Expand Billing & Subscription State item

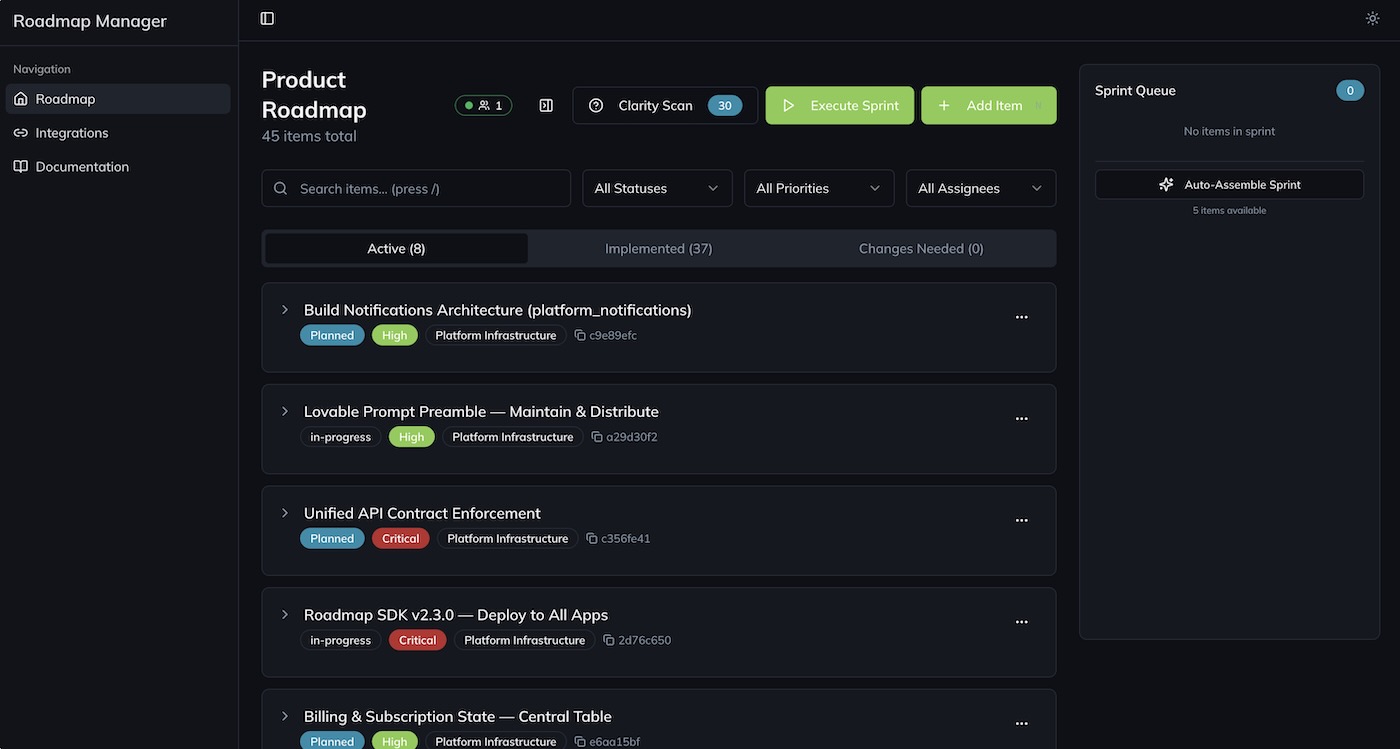(285, 716)
